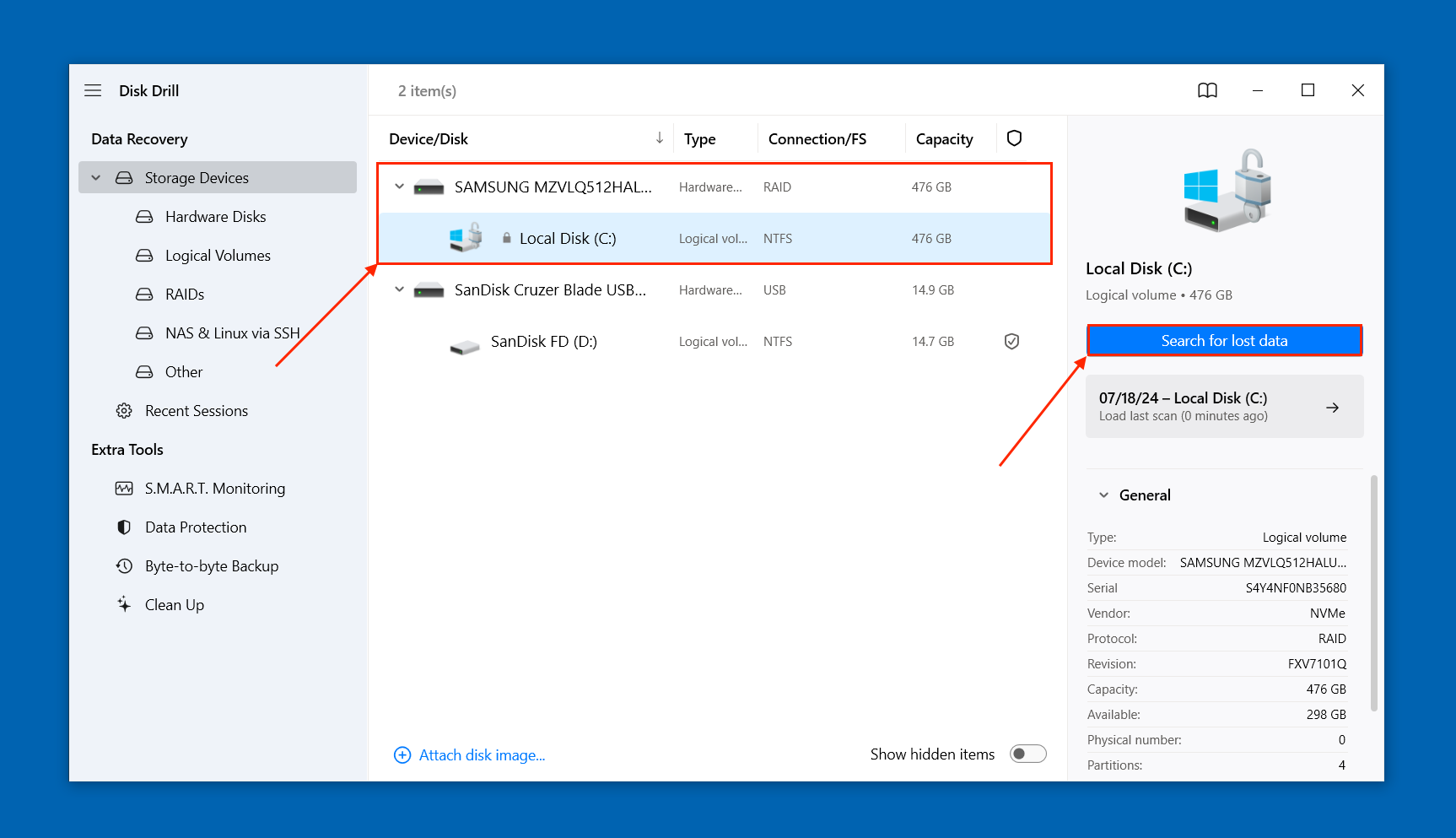The width and height of the screenshot is (1456, 838).
Task: Click the Recent Sessions gear icon
Action: pyautogui.click(x=124, y=411)
